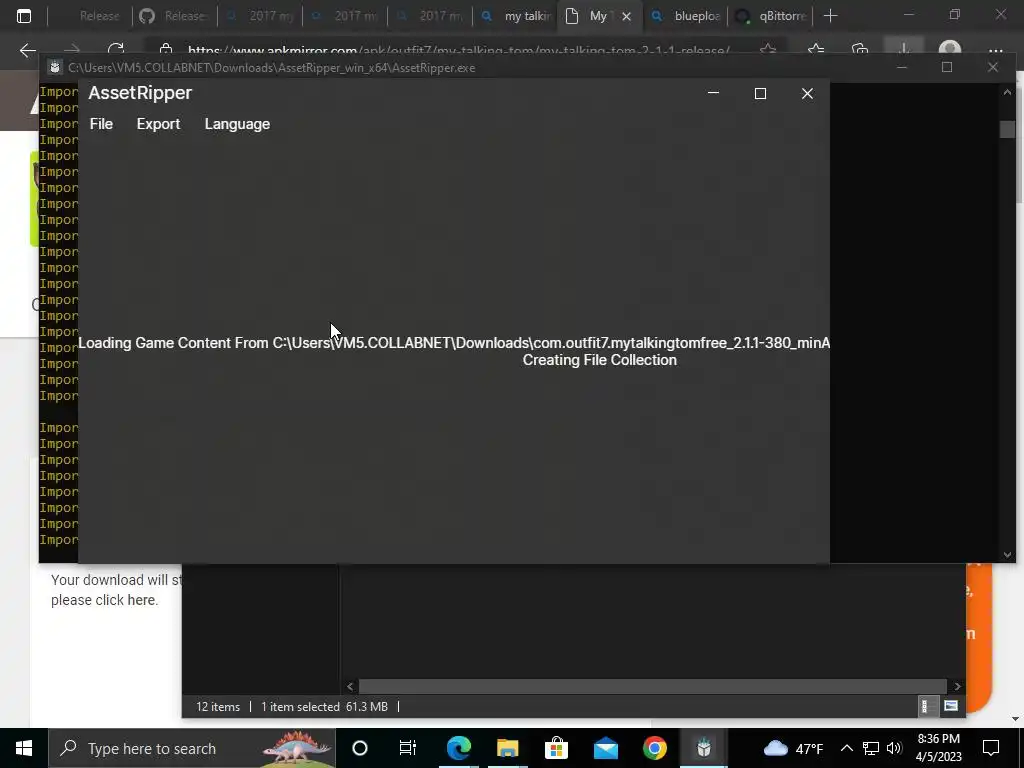Minimize the AssetRipper.exe console window
This screenshot has height=768, width=1024.
pos(902,67)
